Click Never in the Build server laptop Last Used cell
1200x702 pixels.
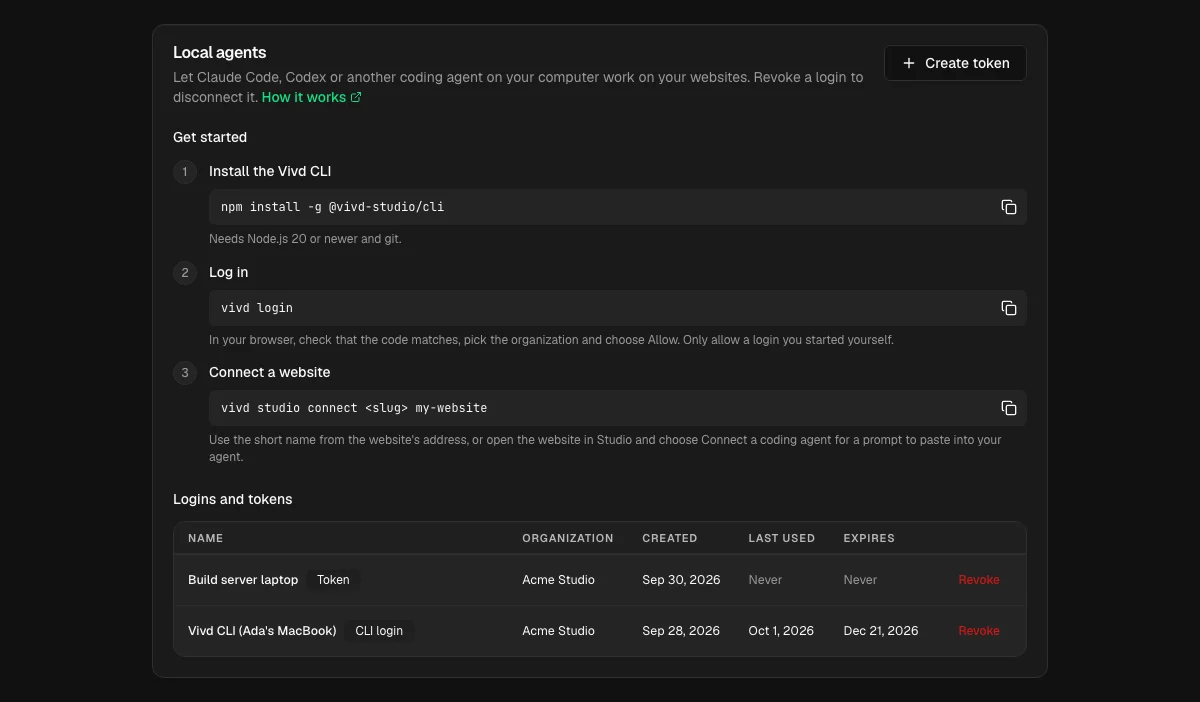point(765,580)
